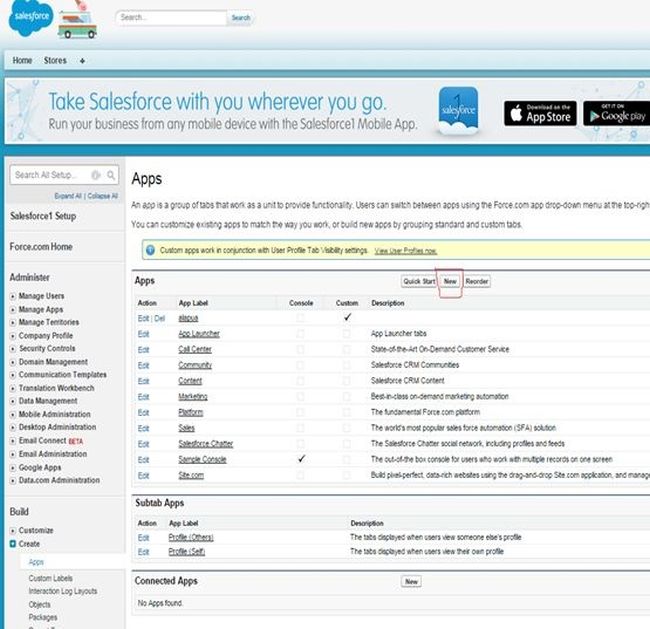Click the help icon in the Search All Setup box
650x629 pixels.
tap(96, 175)
